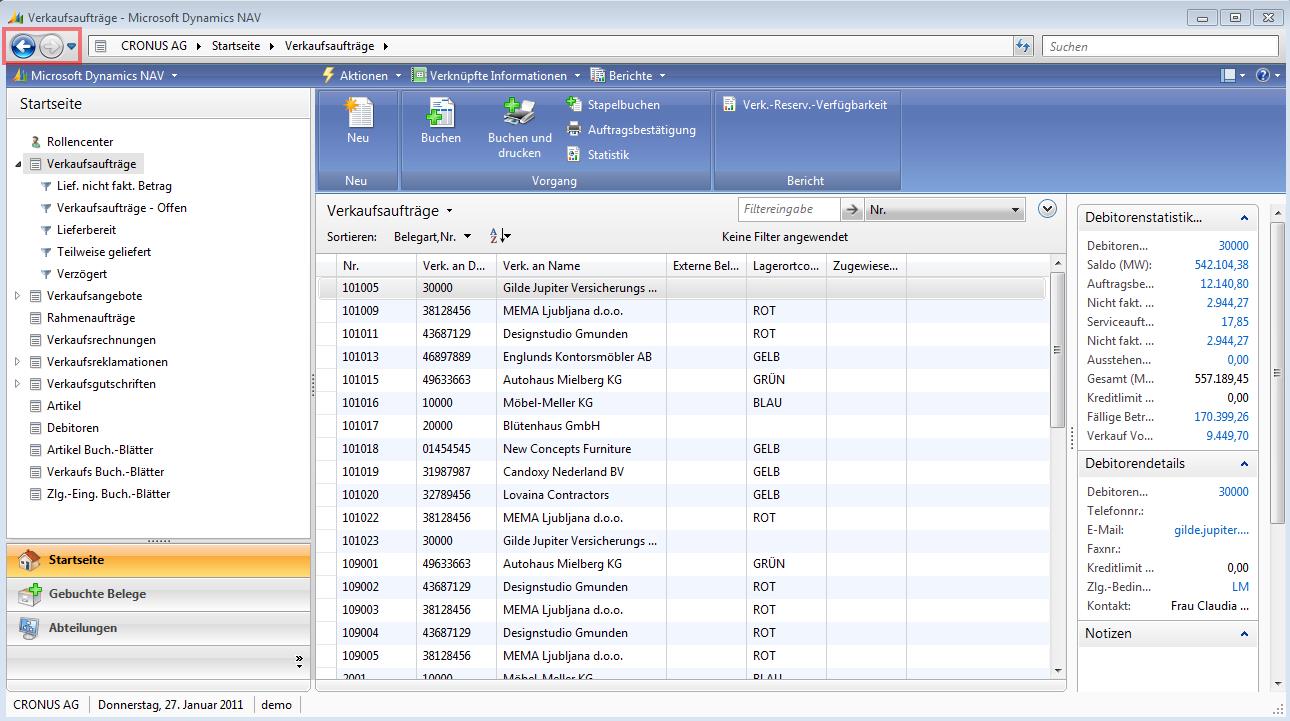This screenshot has width=1290, height=721.
Task: Collapse the Verkaufsaufträge tree node
Action: click(17, 164)
